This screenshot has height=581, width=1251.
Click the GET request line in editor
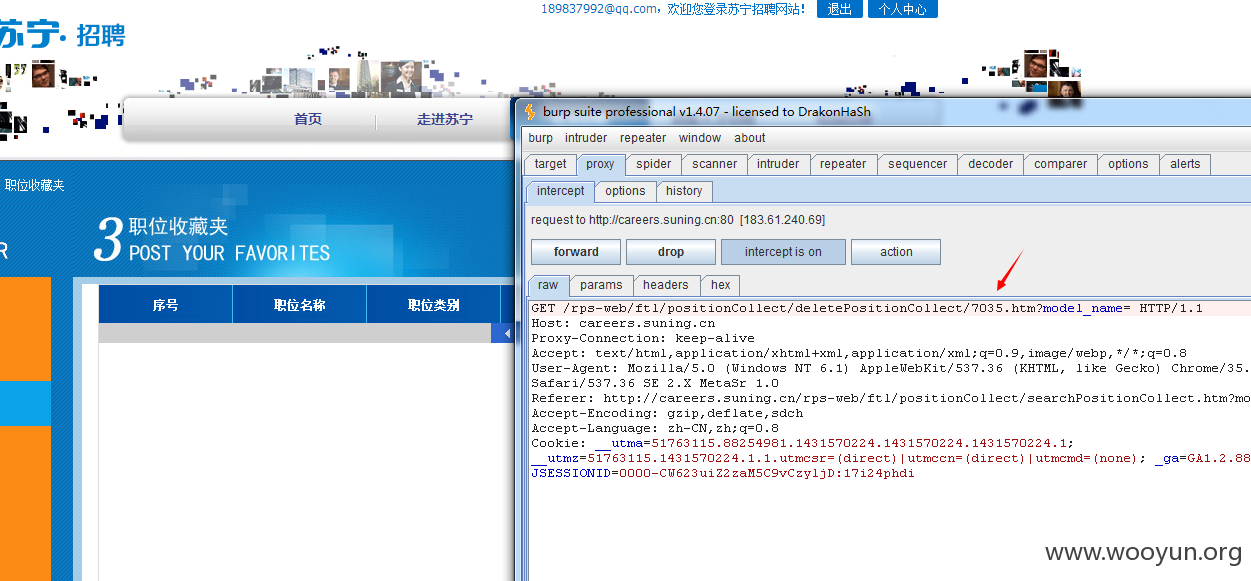[867, 309]
